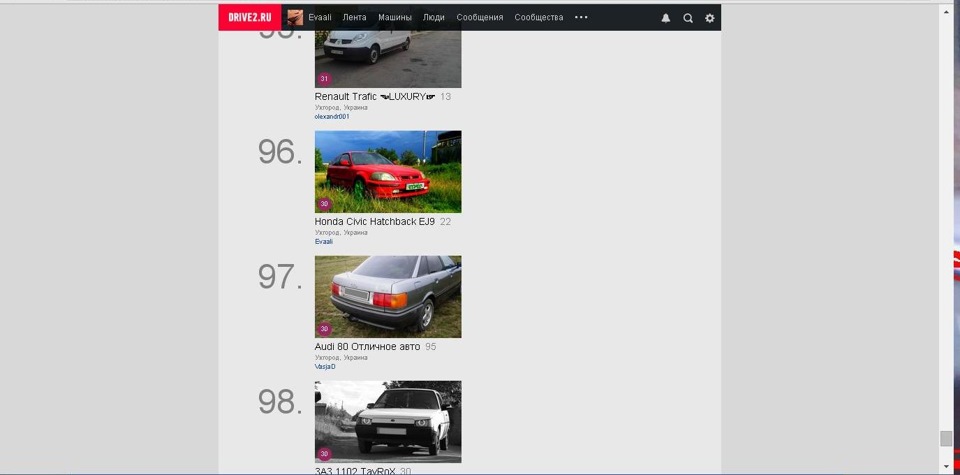
Task: Click 'Ужгород, Украина' under Audi 80
Action: pos(341,357)
